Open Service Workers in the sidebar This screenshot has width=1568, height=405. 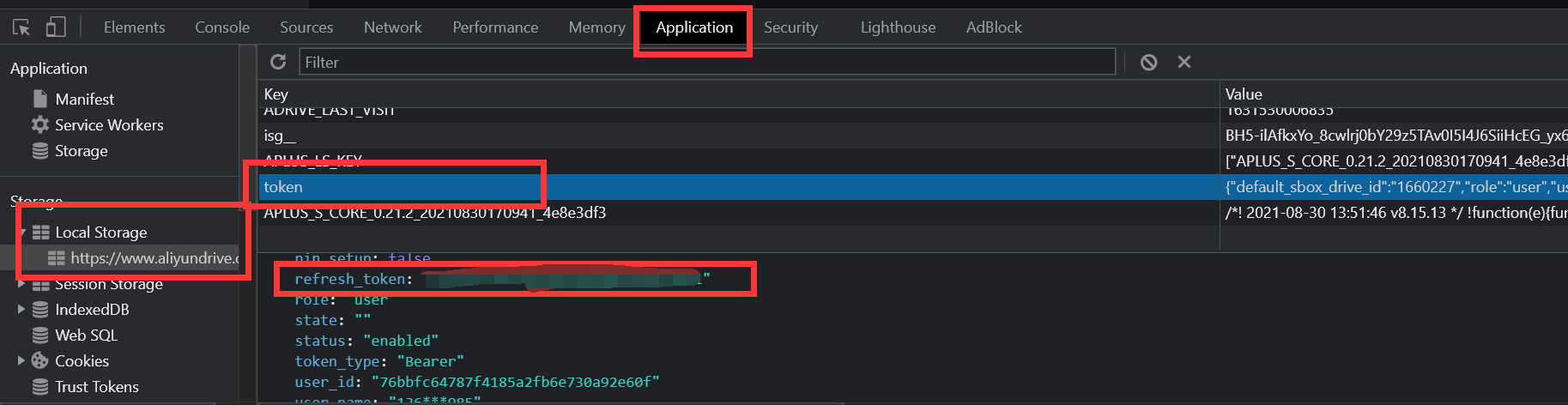(109, 125)
